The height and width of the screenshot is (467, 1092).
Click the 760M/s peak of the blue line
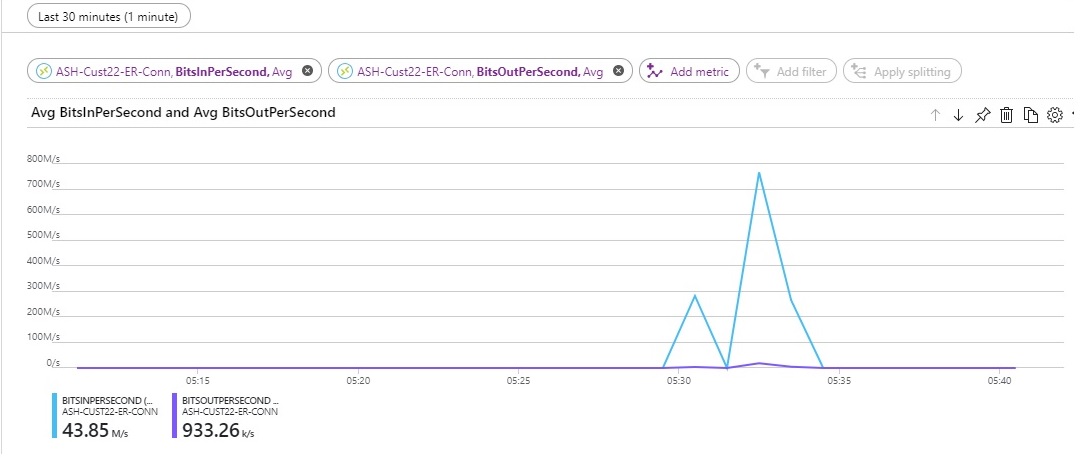[x=759, y=173]
